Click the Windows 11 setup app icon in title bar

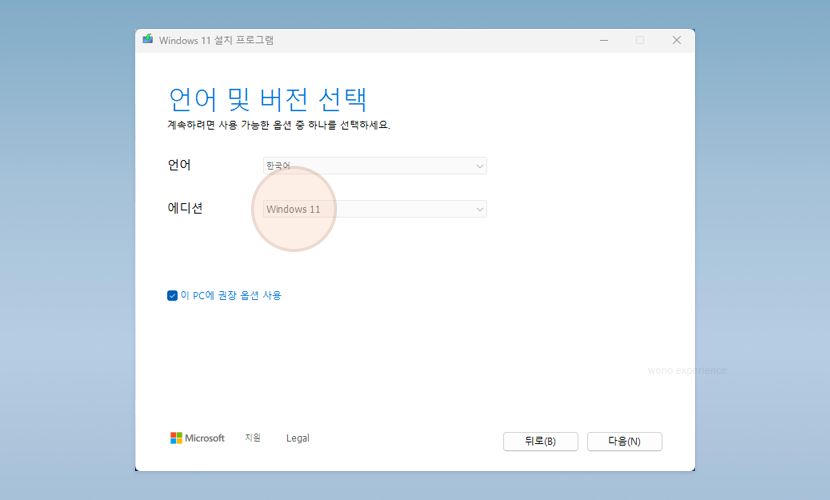148,39
